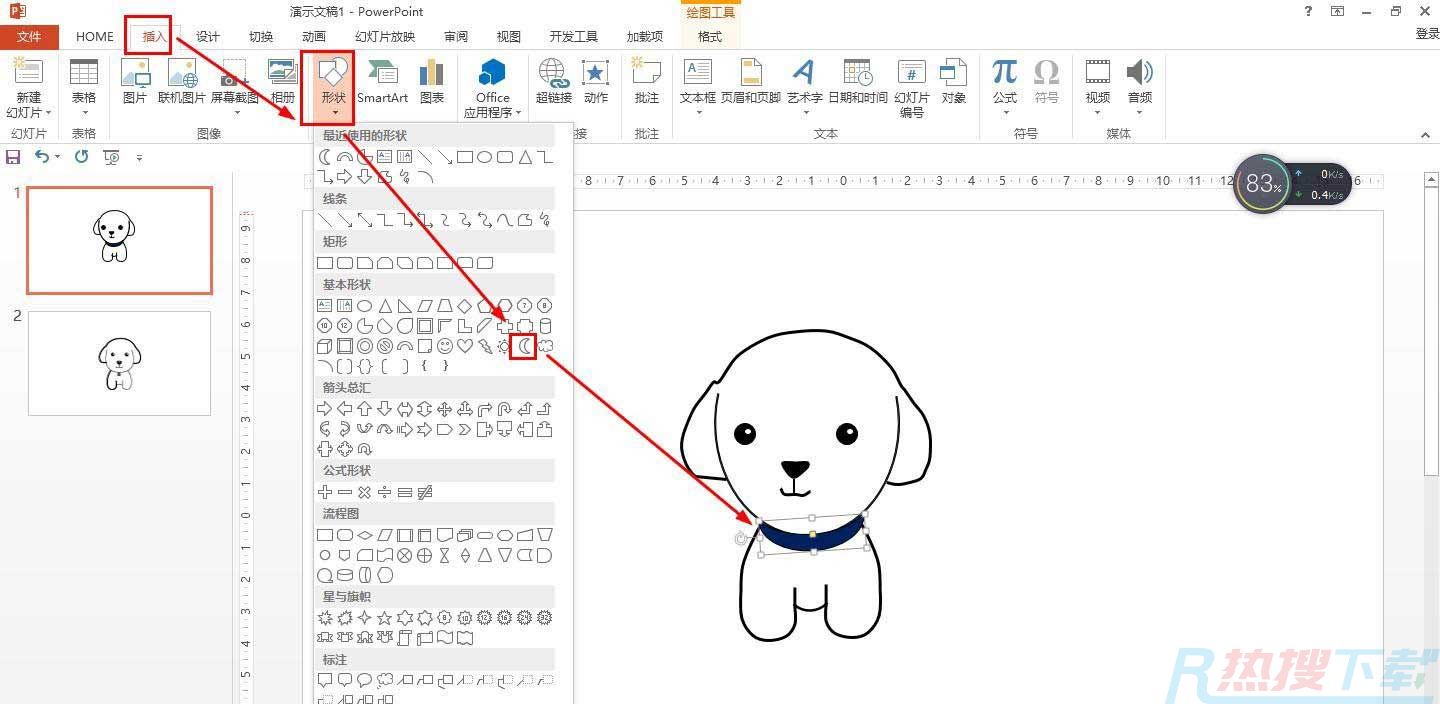The height and width of the screenshot is (704, 1440).
Task: Select slide 2 thumbnail in the panel
Action: tap(119, 363)
